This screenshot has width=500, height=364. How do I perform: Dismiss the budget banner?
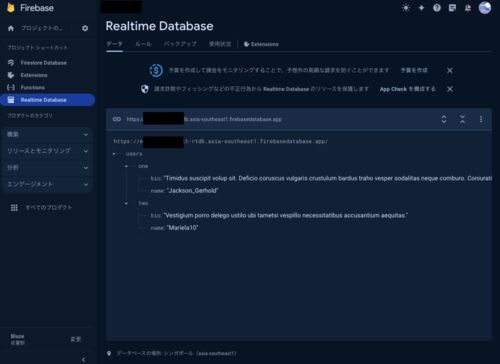coord(450,70)
